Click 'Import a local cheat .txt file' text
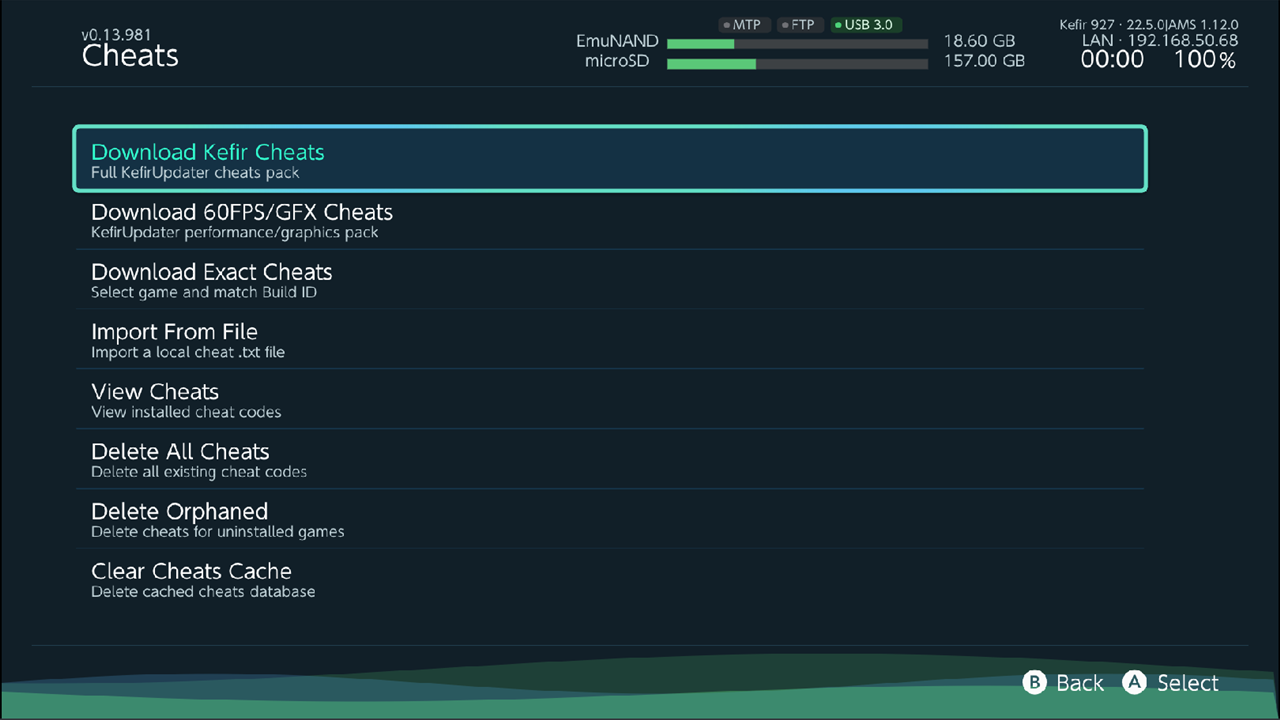This screenshot has width=1280, height=720. click(x=188, y=353)
